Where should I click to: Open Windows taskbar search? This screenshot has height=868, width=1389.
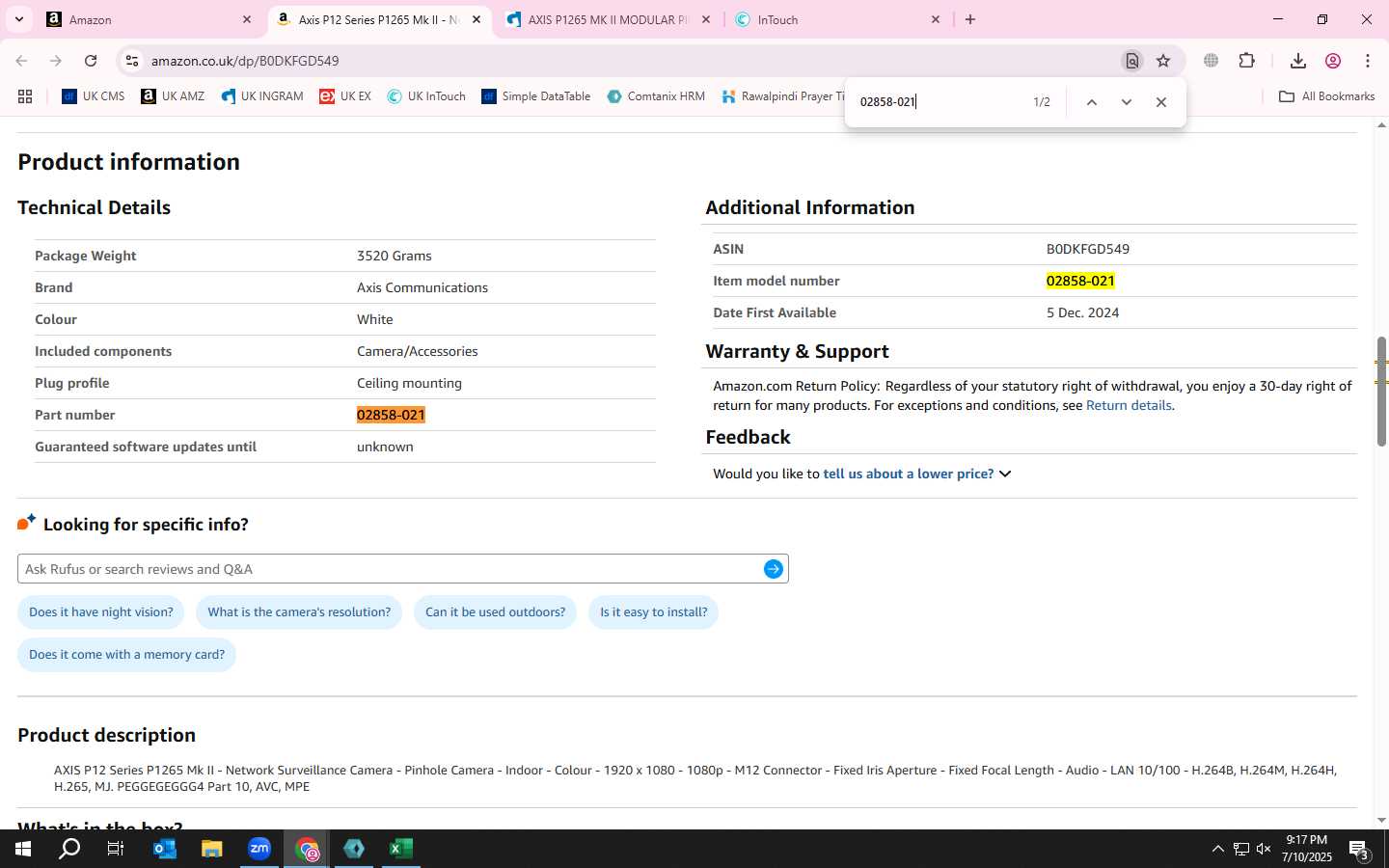69,849
